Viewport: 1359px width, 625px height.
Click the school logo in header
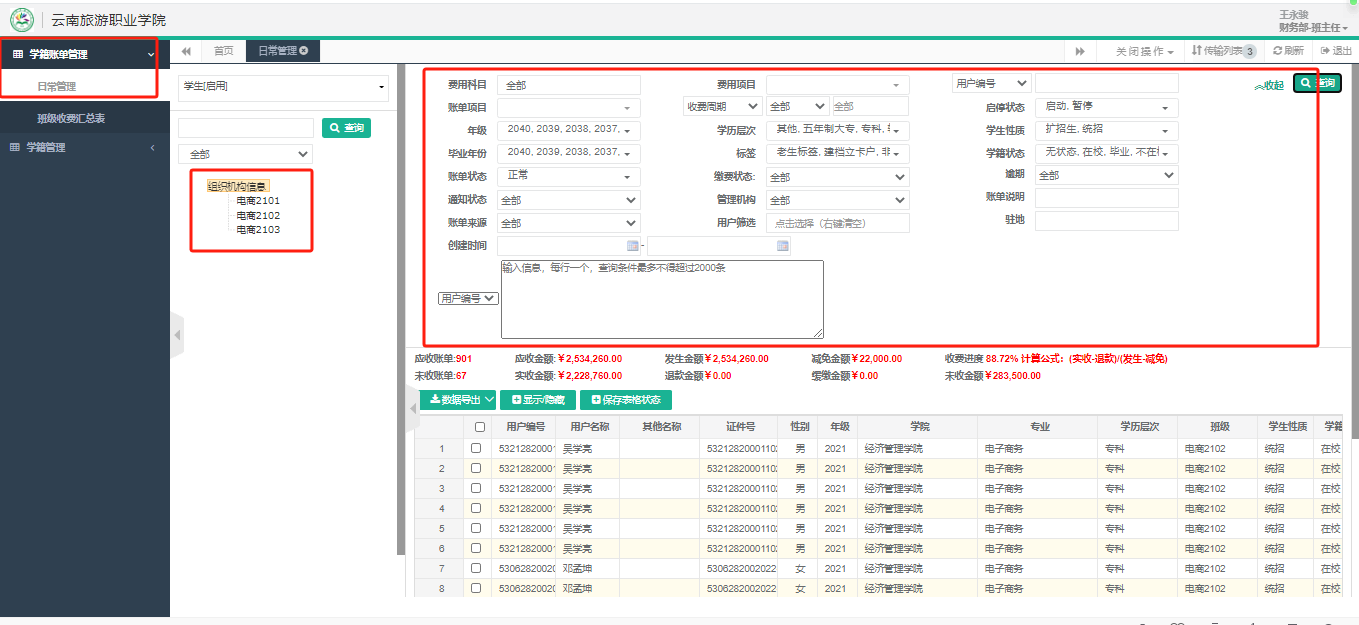coord(21,20)
